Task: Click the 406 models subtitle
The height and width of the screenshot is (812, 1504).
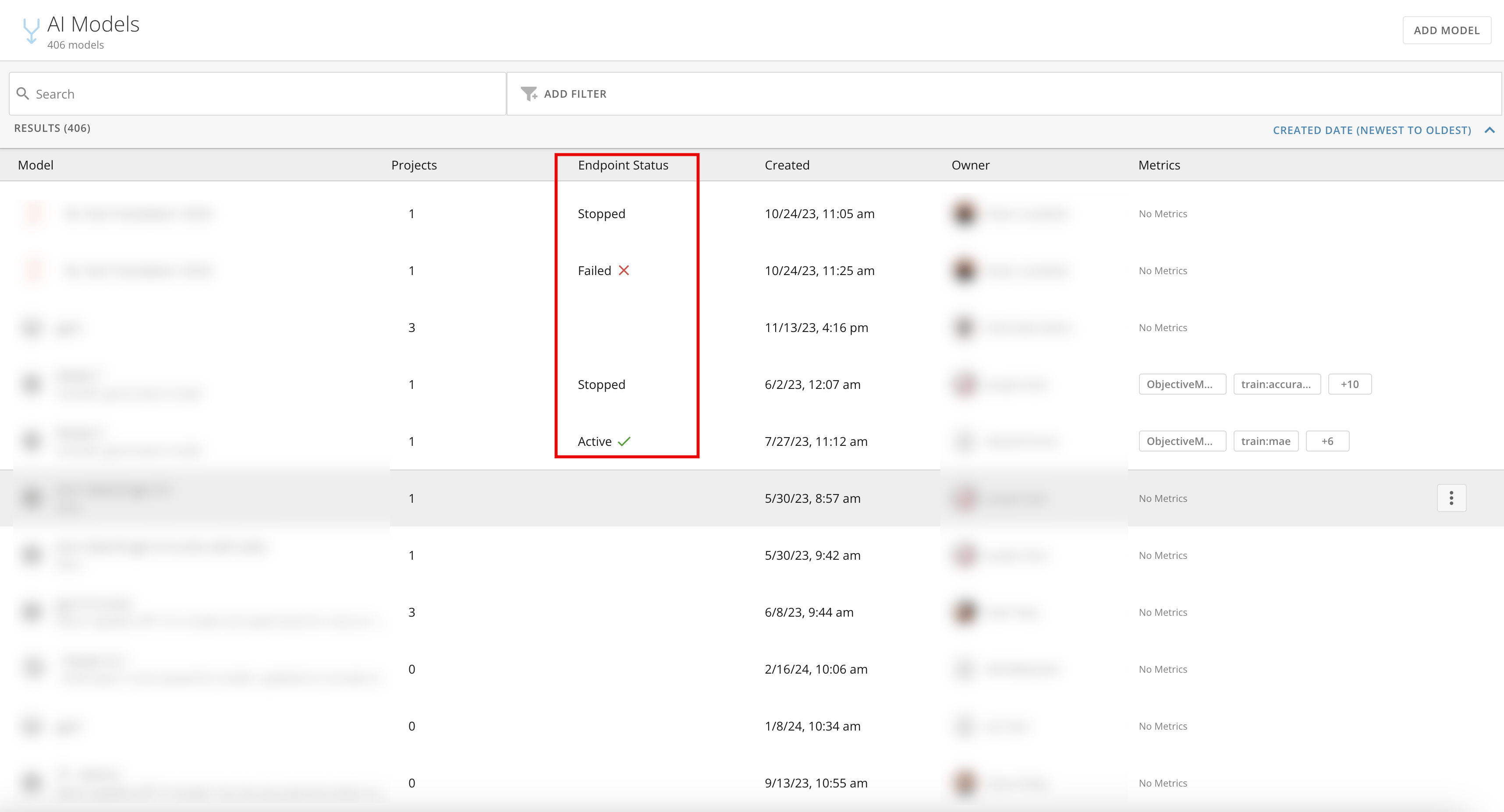Action: point(75,45)
